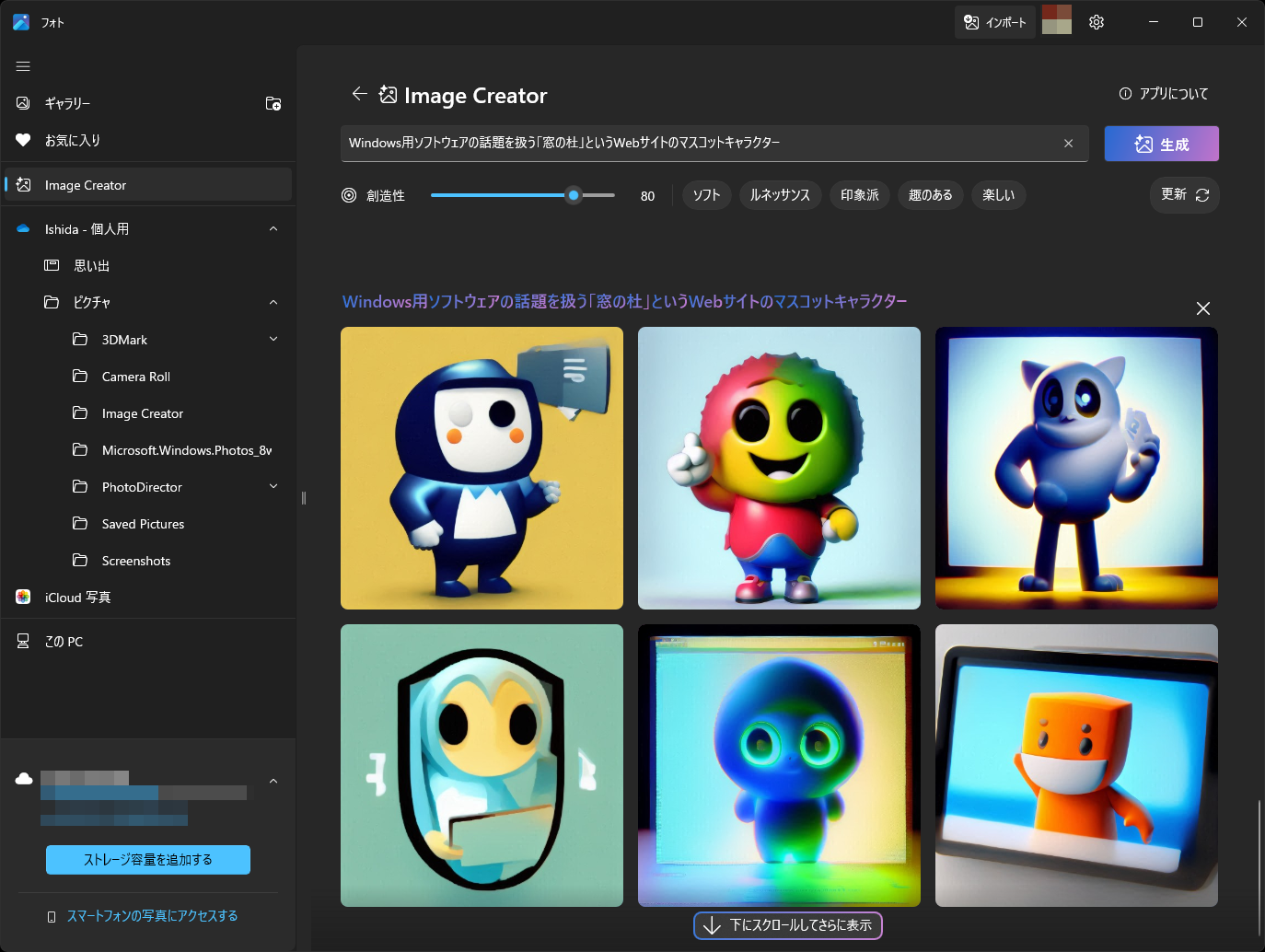Select the 楽しい style chip
The height and width of the screenshot is (952, 1265).
999,195
